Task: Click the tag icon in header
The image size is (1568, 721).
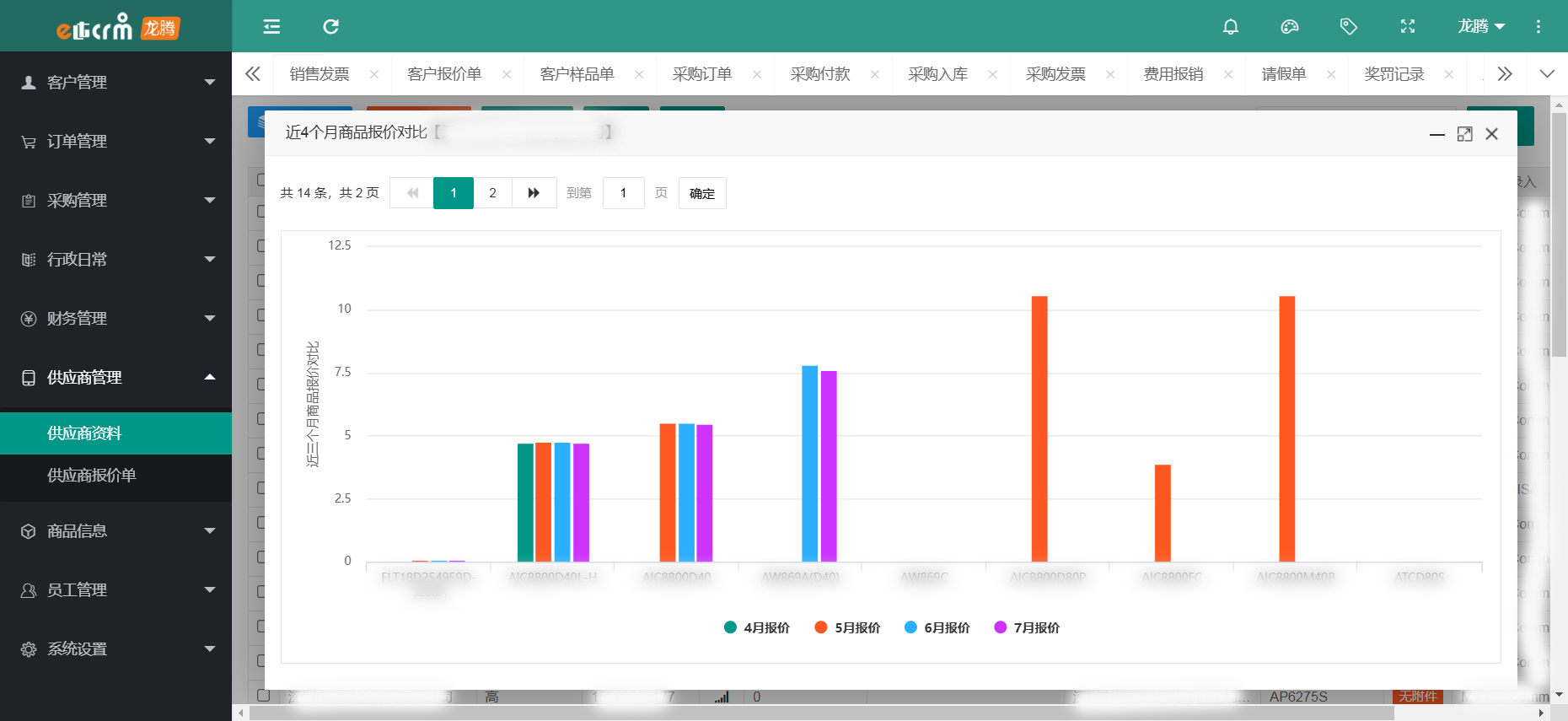Action: 1348,27
